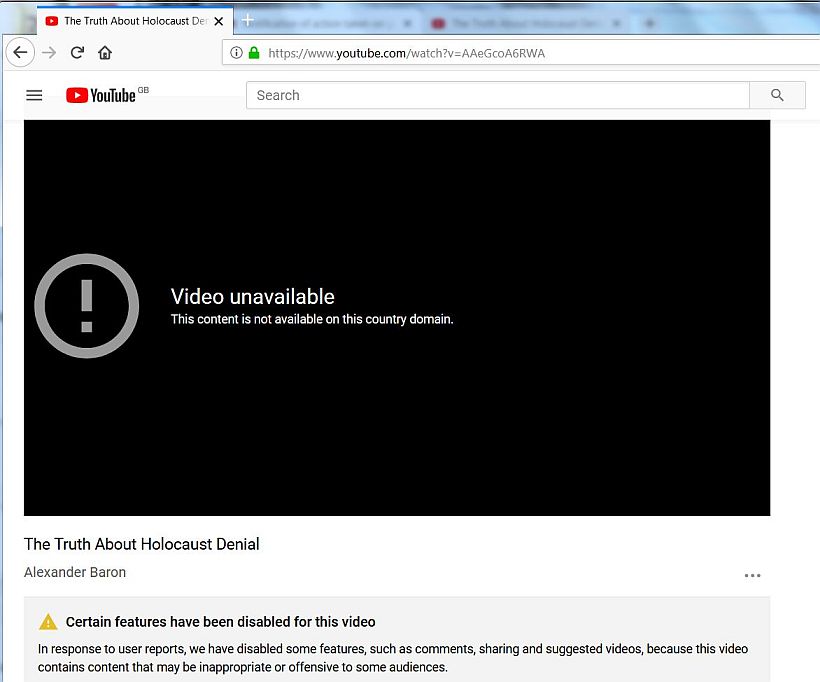Click the browser forward arrow
820x682 pixels.
(49, 53)
